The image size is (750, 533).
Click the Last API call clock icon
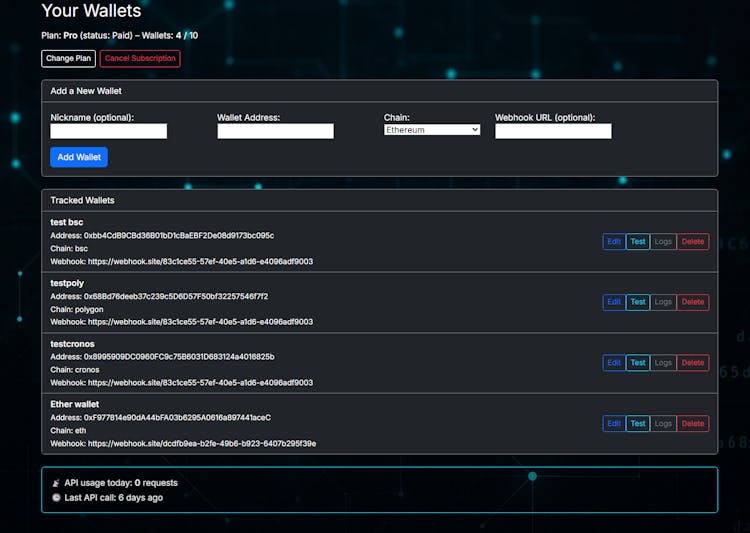click(56, 498)
